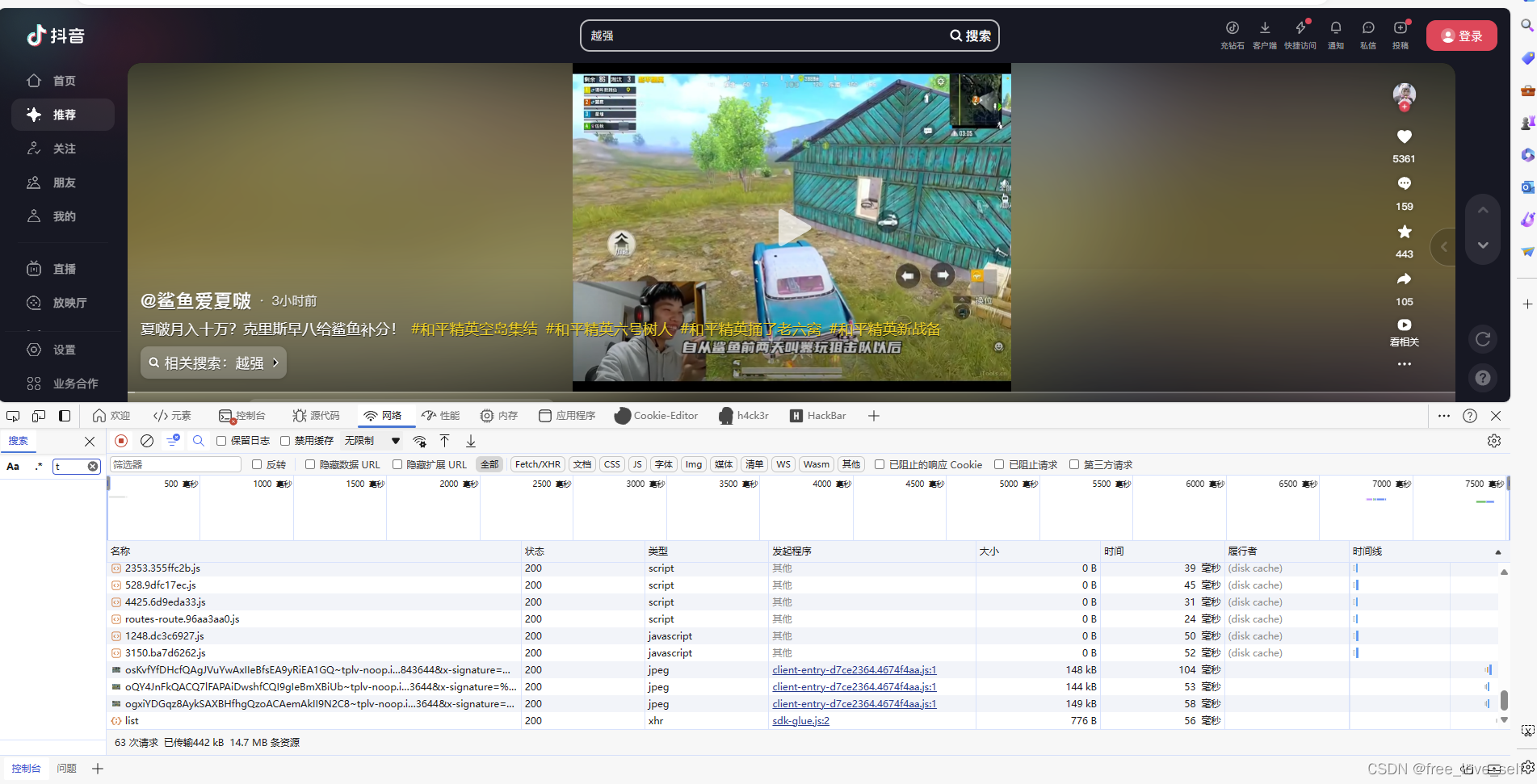The height and width of the screenshot is (784, 1537).
Task: Clear network log icon
Action: 147,441
